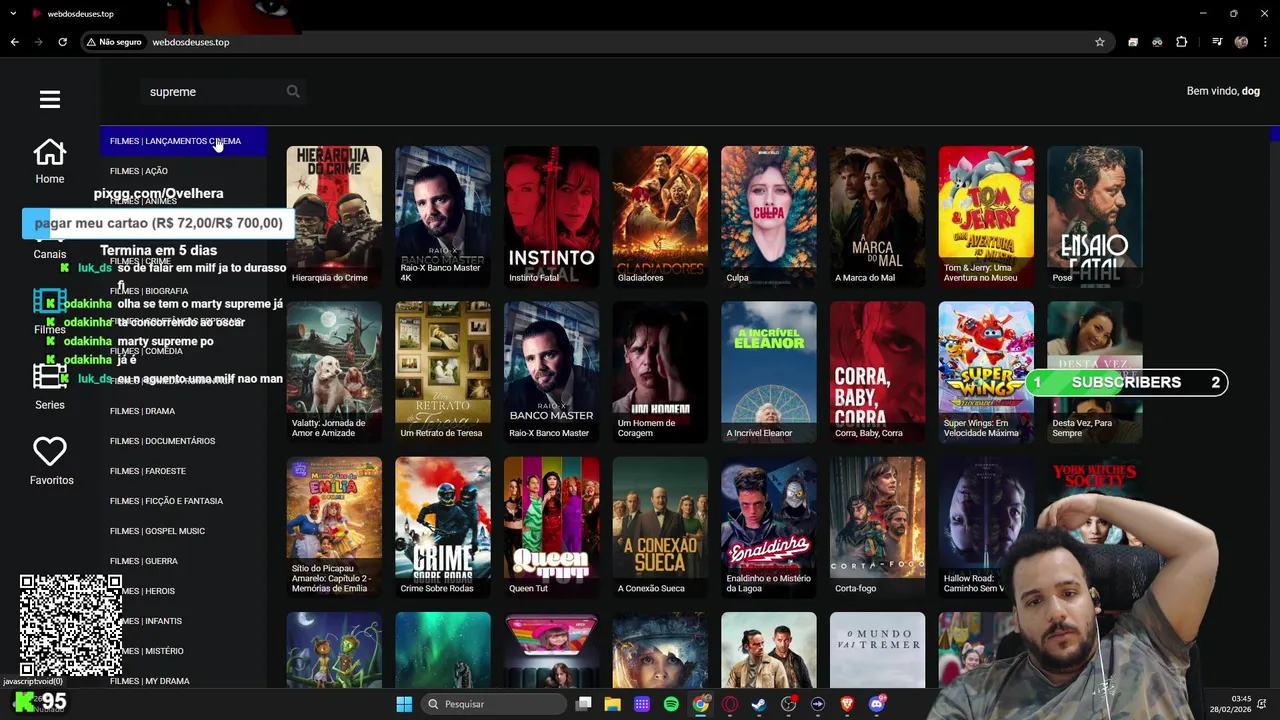Open the Chrome three-dot menu
The height and width of the screenshot is (720, 1280).
(1266, 42)
